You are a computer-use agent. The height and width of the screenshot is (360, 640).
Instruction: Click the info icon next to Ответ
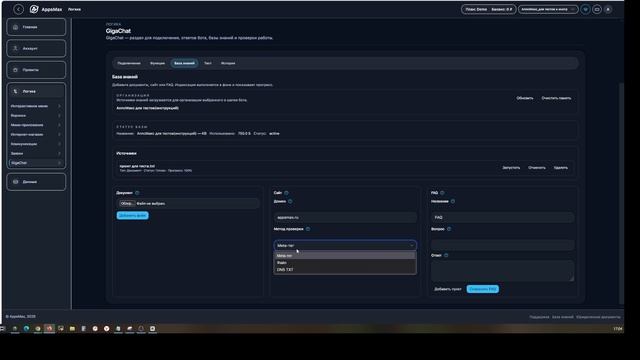(446, 255)
